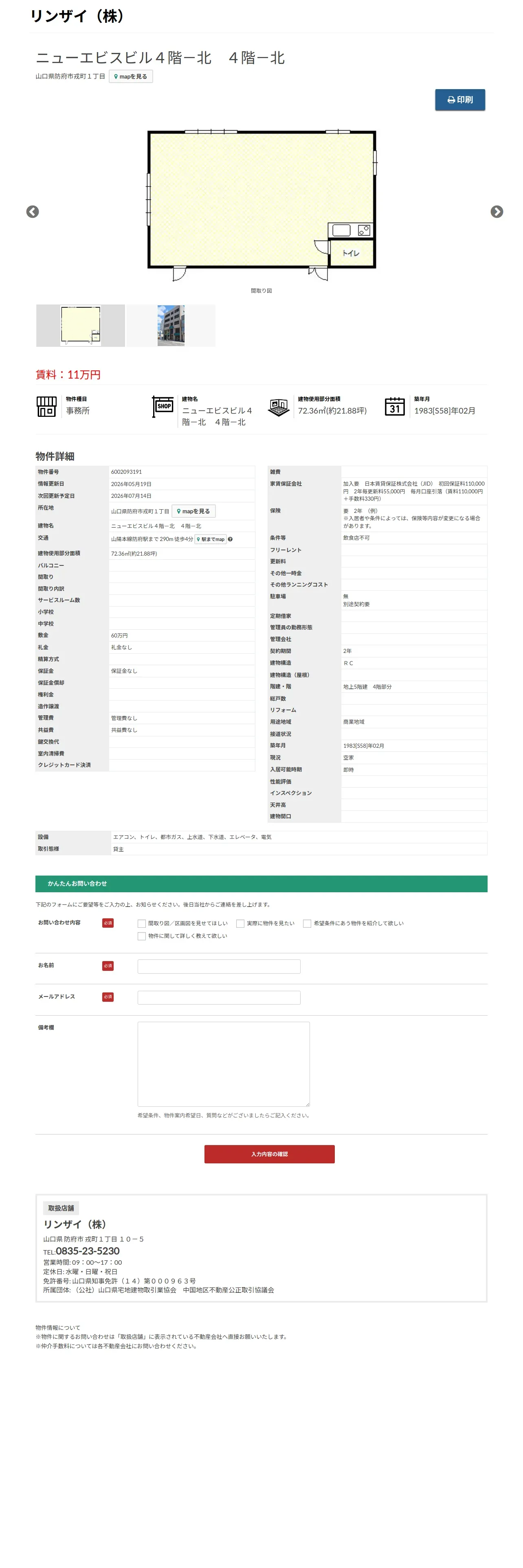Open mapを見る beside the header address
This screenshot has height=1568, width=523.
131,77
